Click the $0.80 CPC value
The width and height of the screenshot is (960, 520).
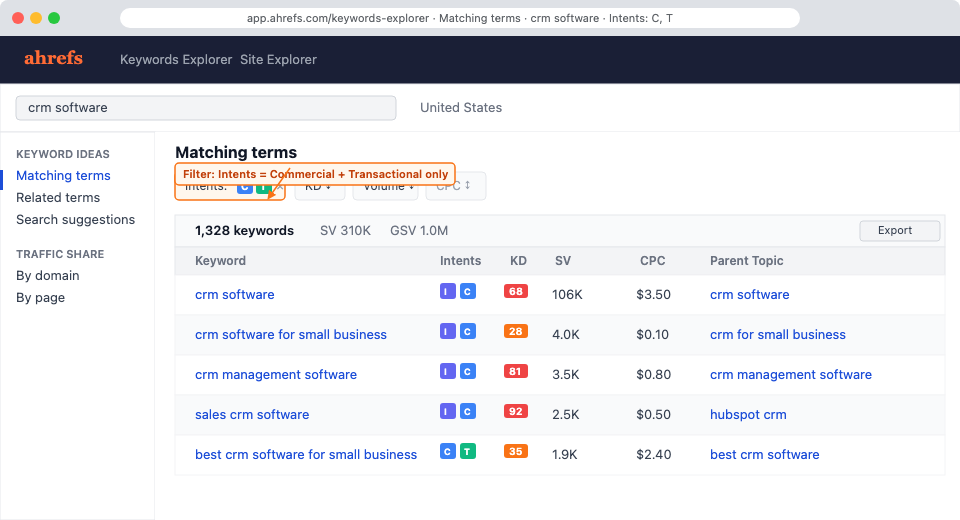[653, 374]
